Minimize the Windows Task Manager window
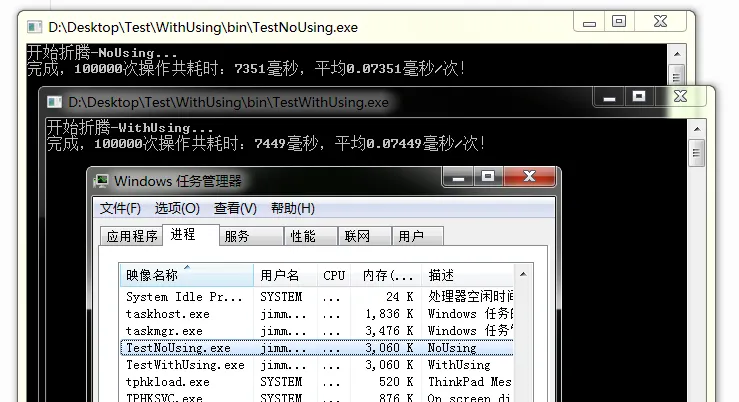The image size is (739, 402). click(x=459, y=177)
